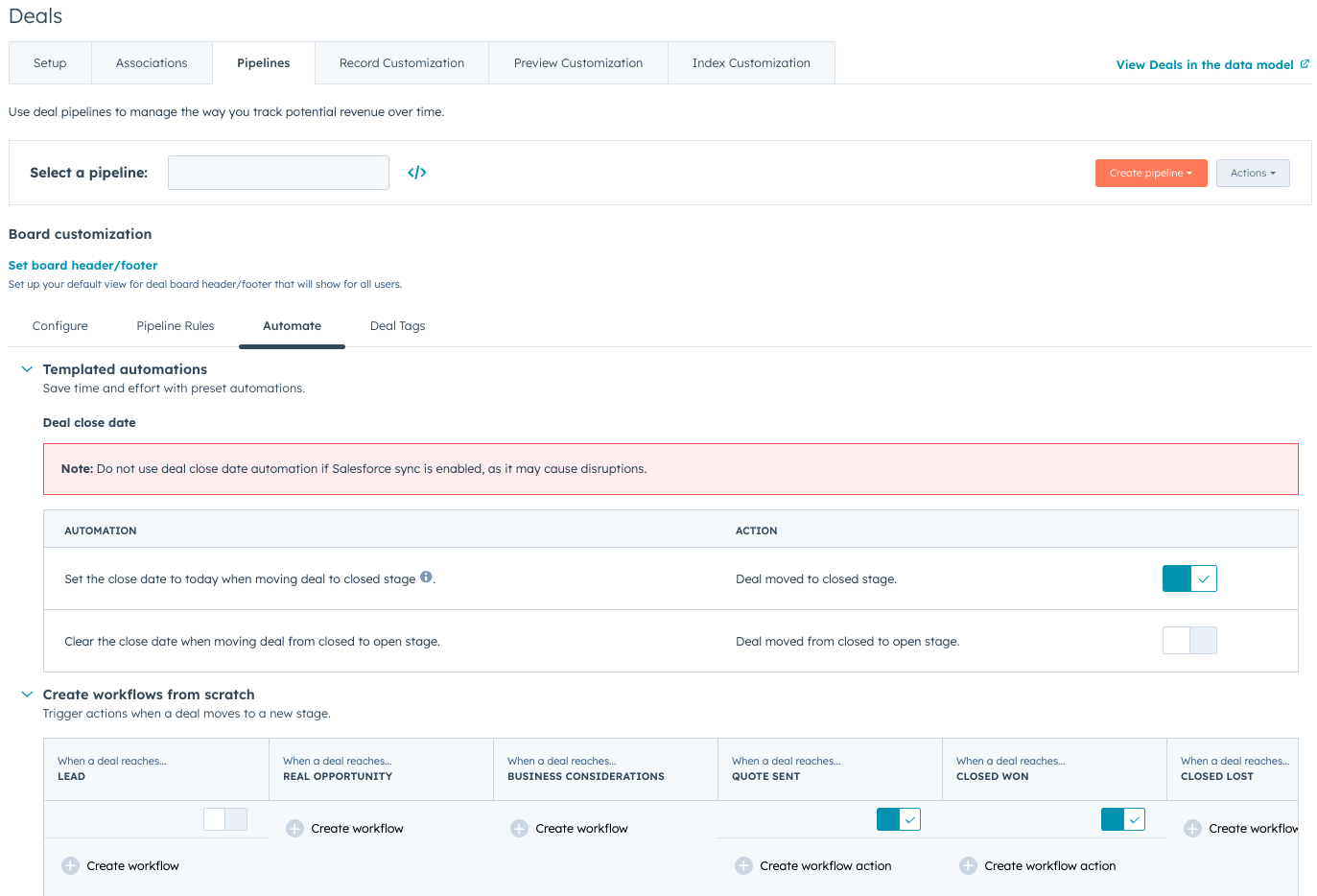1317x896 pixels.
Task: Turn off the Quote Sent workflow toggle
Action: point(898,819)
